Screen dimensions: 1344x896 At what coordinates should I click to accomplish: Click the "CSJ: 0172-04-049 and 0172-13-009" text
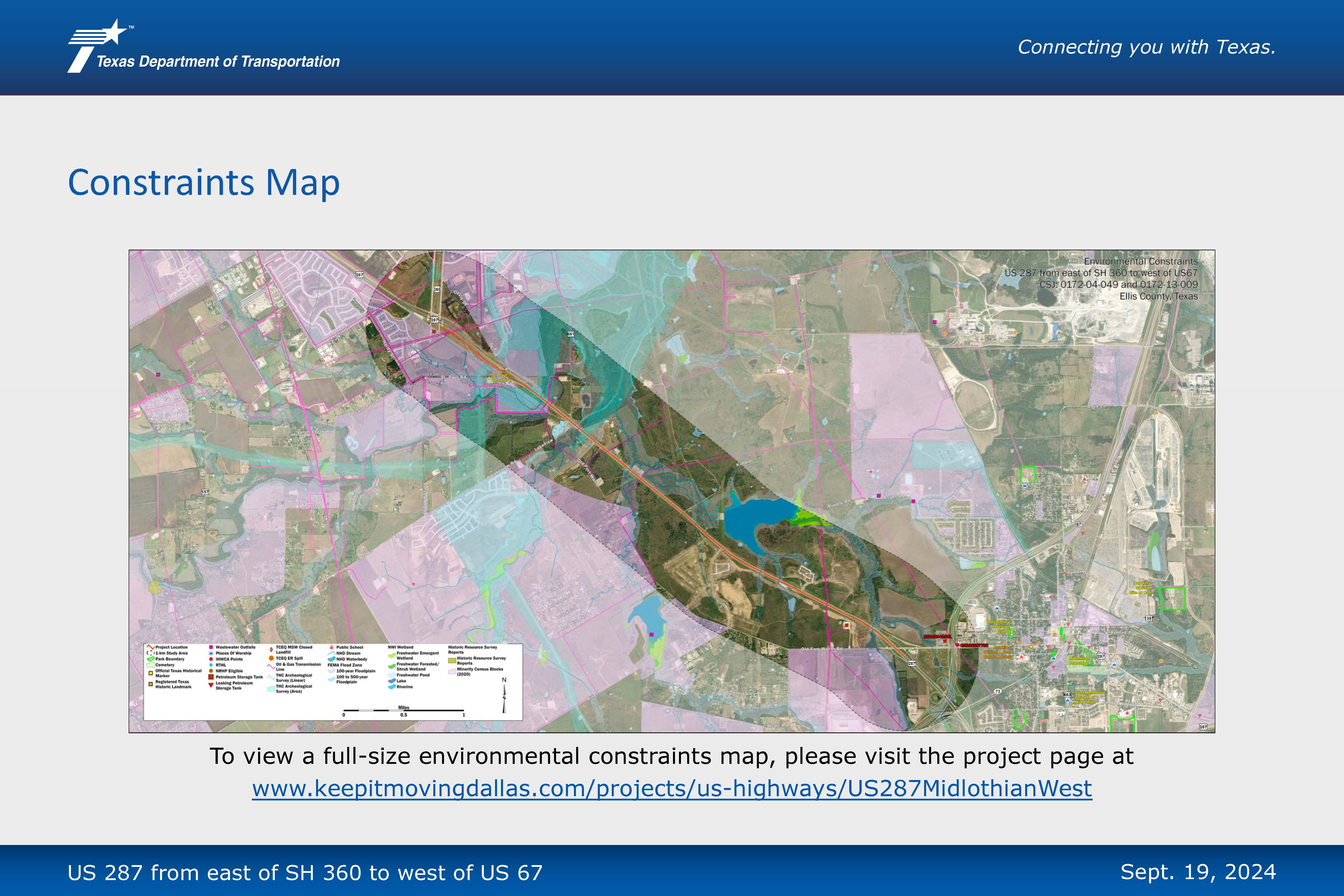click(1118, 284)
